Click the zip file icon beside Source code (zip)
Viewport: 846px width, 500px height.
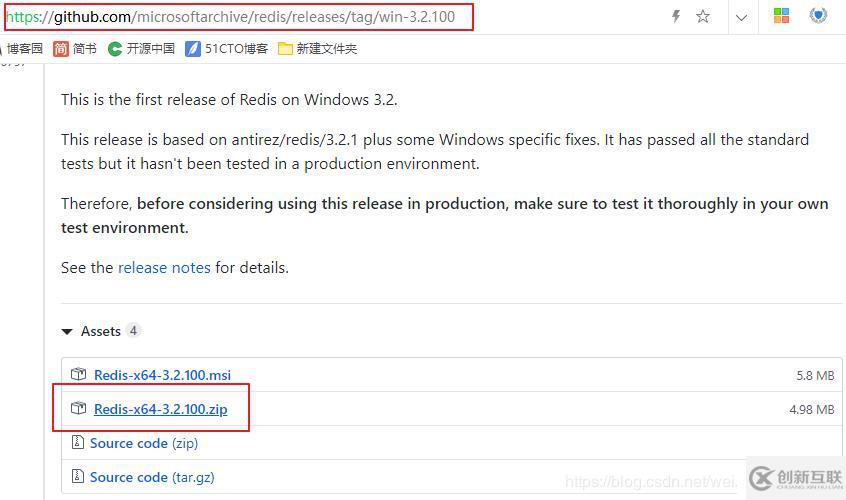(x=78, y=442)
